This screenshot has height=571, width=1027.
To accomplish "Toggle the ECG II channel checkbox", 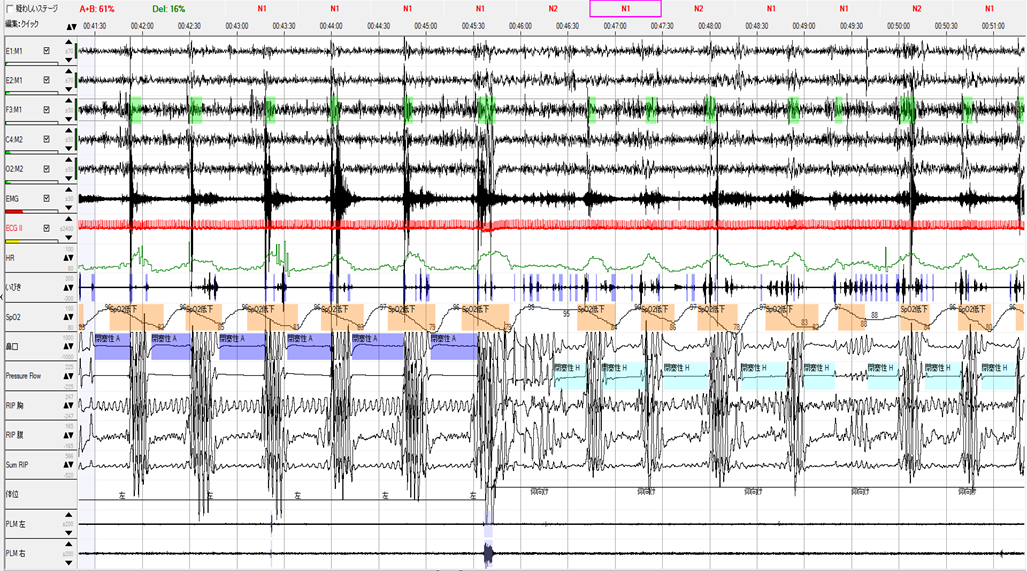I will tap(47, 227).
